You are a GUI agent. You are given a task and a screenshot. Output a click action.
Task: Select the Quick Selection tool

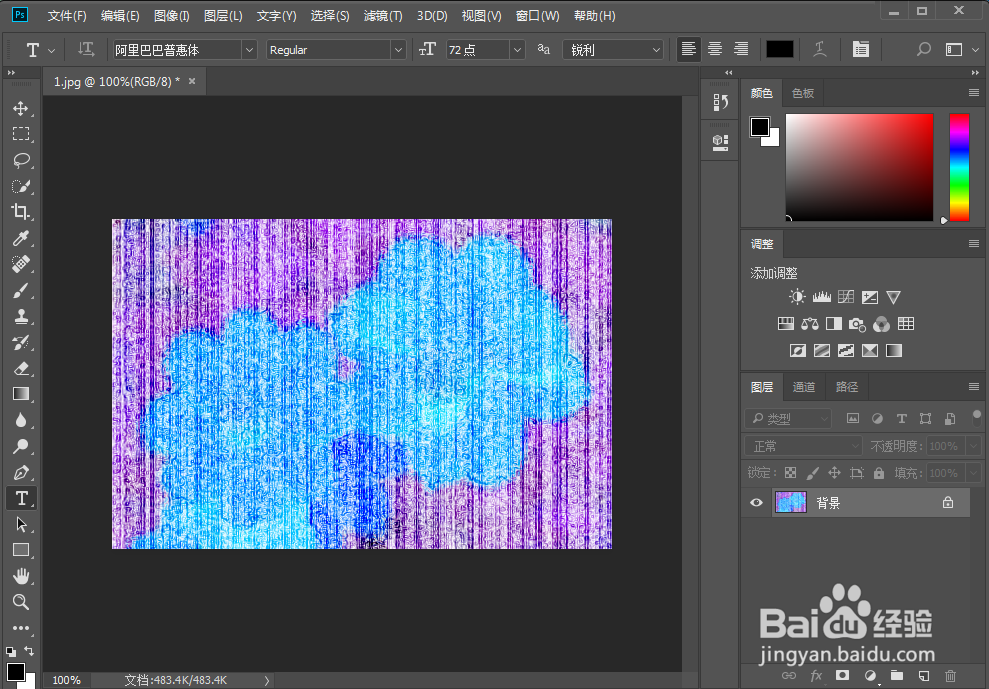pyautogui.click(x=21, y=186)
